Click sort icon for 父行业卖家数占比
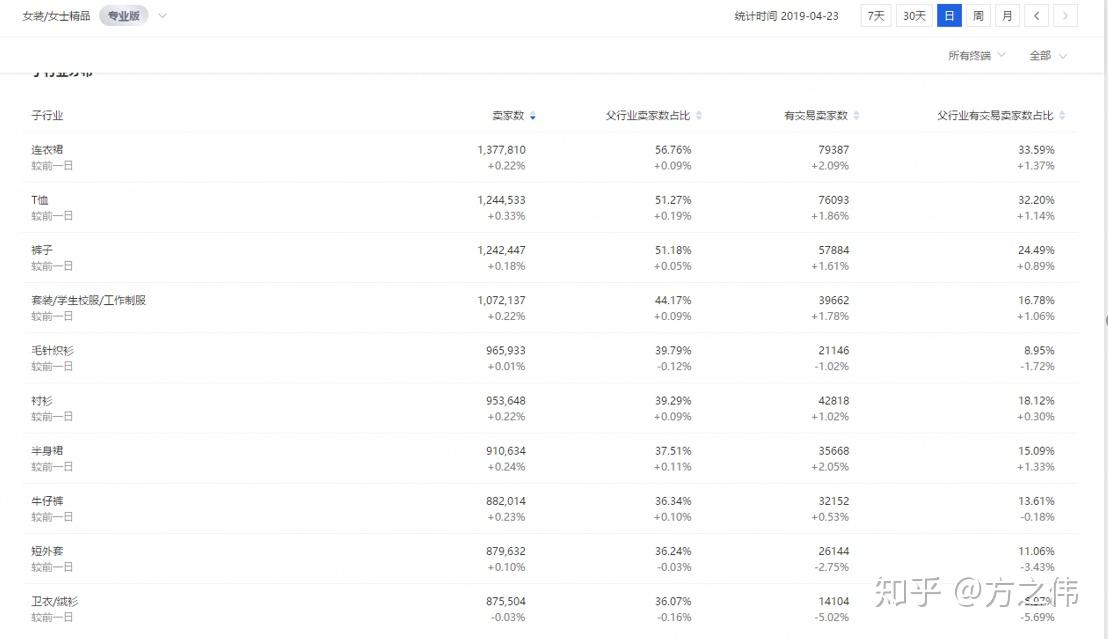This screenshot has width=1108, height=639. pyautogui.click(x=699, y=116)
